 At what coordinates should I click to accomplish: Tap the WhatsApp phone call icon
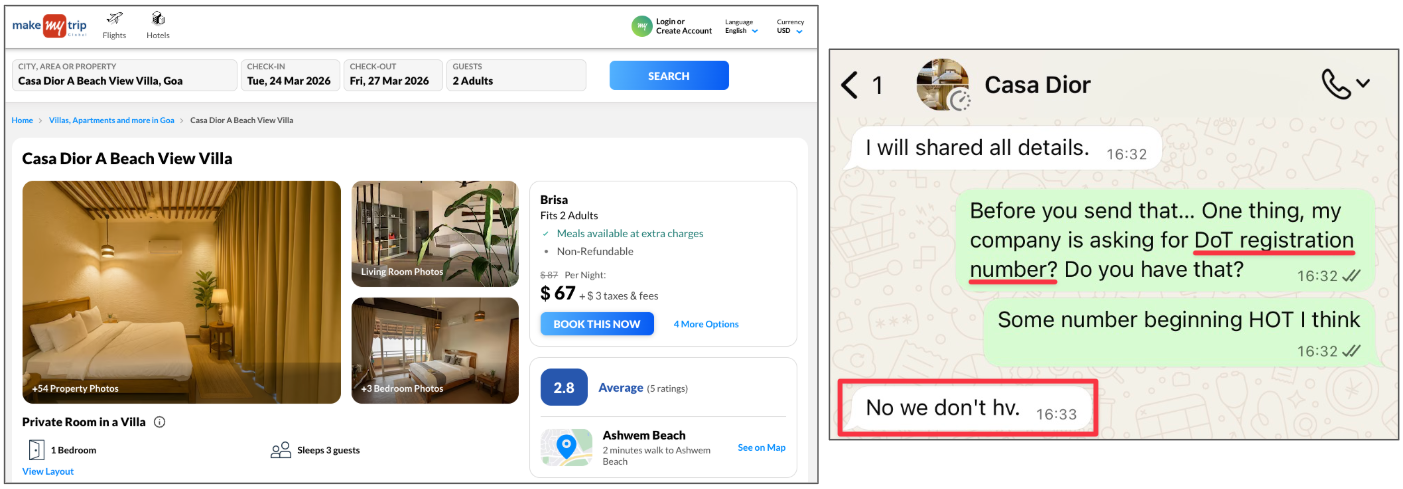pyautogui.click(x=1336, y=84)
